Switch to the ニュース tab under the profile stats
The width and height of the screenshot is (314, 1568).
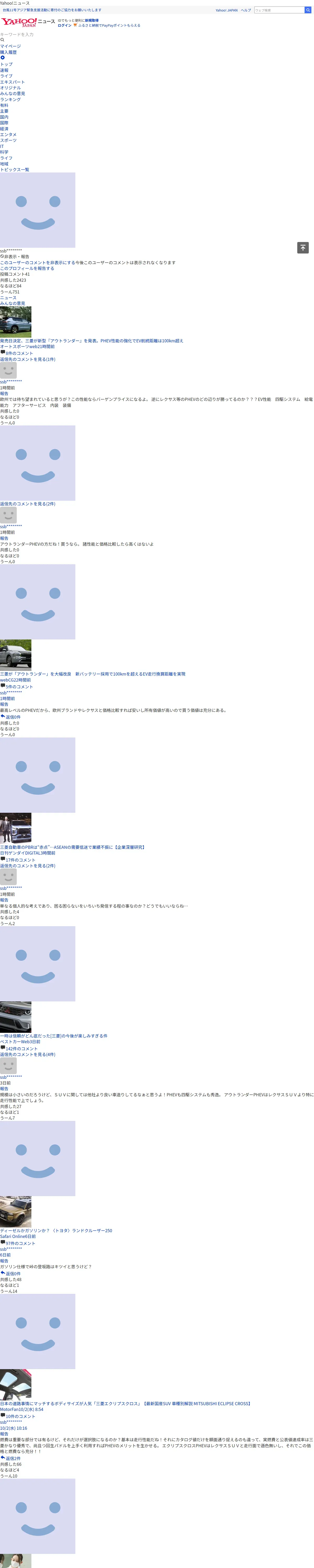pos(8,298)
